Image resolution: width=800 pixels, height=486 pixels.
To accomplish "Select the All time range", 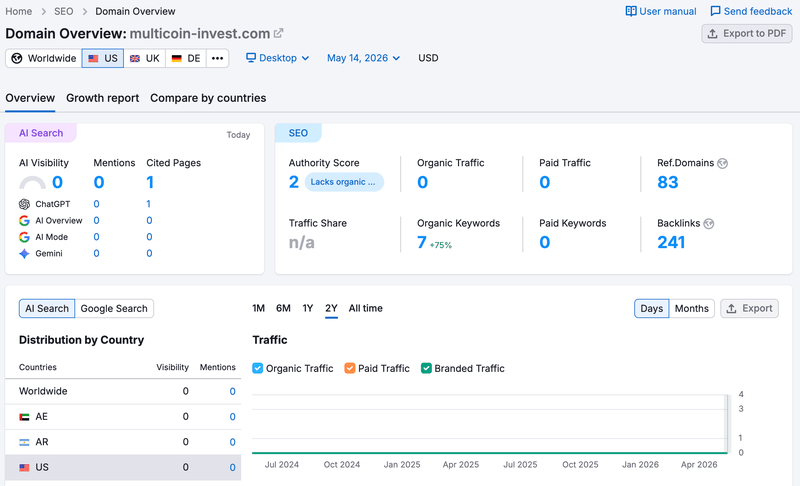I will point(365,308).
